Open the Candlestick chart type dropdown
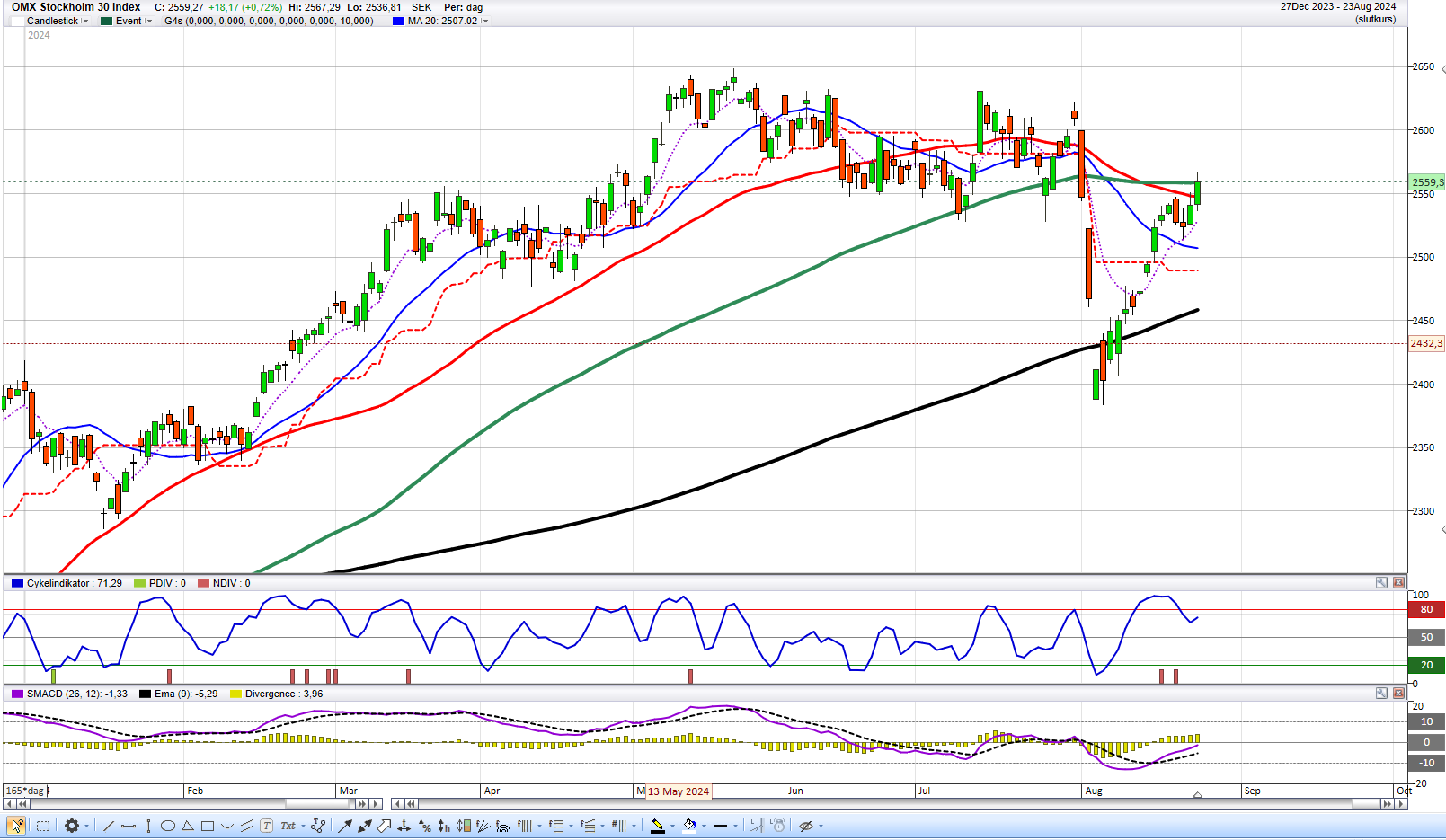Image resolution: width=1446 pixels, height=840 pixels. coord(85,21)
